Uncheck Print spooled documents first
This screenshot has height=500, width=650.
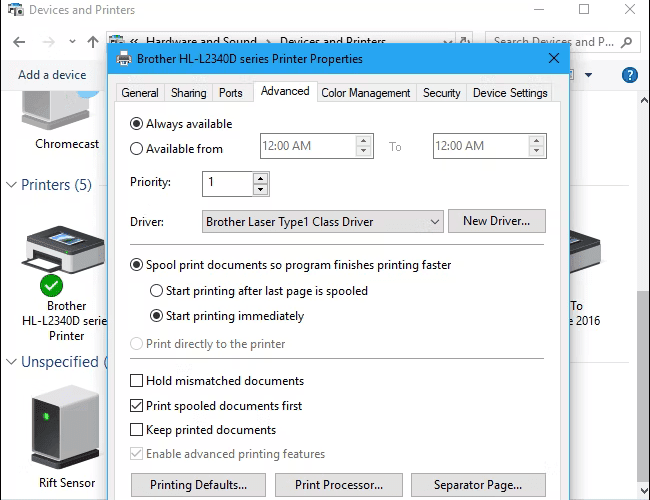tap(136, 405)
